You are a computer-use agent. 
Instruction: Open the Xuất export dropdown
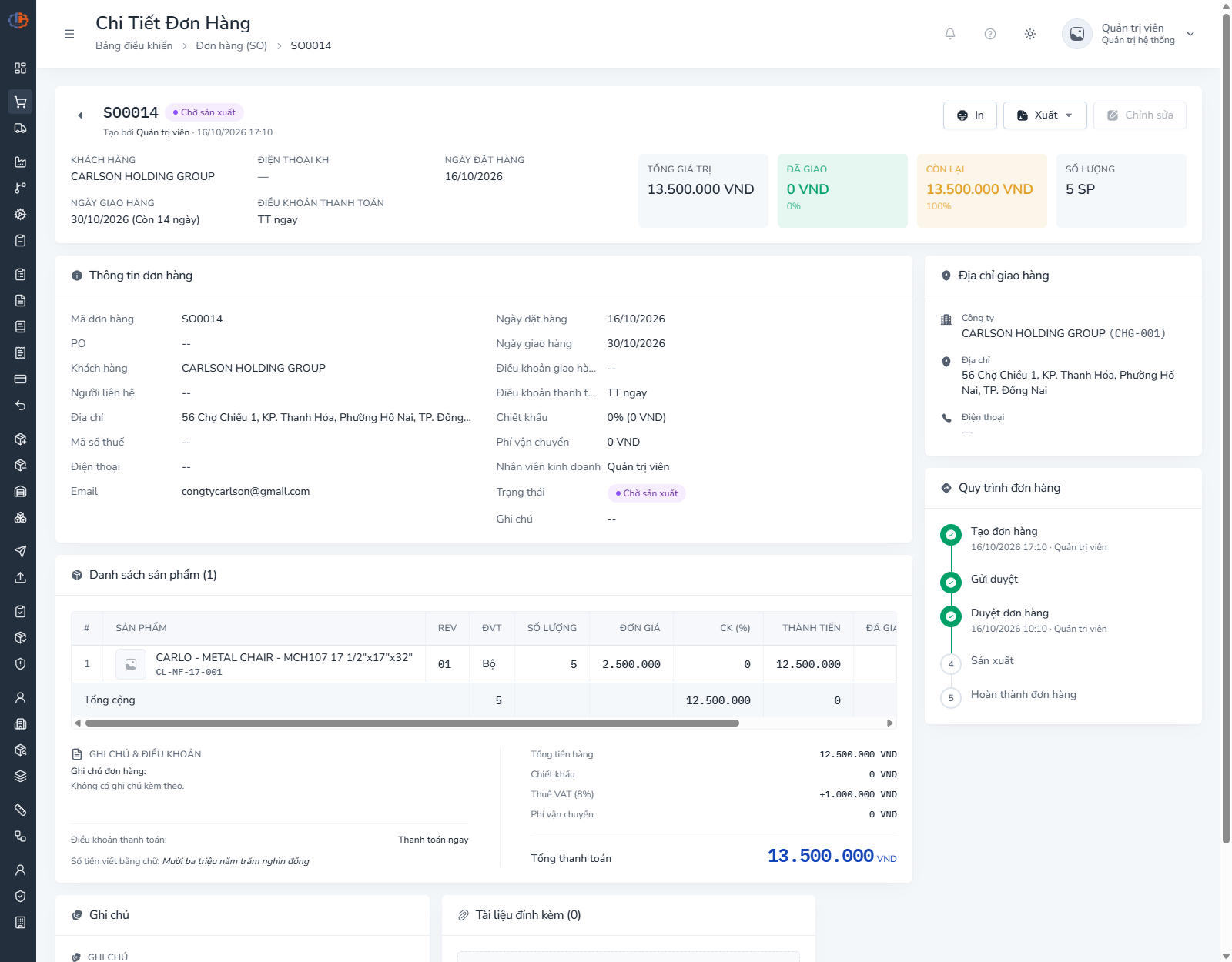1045,115
